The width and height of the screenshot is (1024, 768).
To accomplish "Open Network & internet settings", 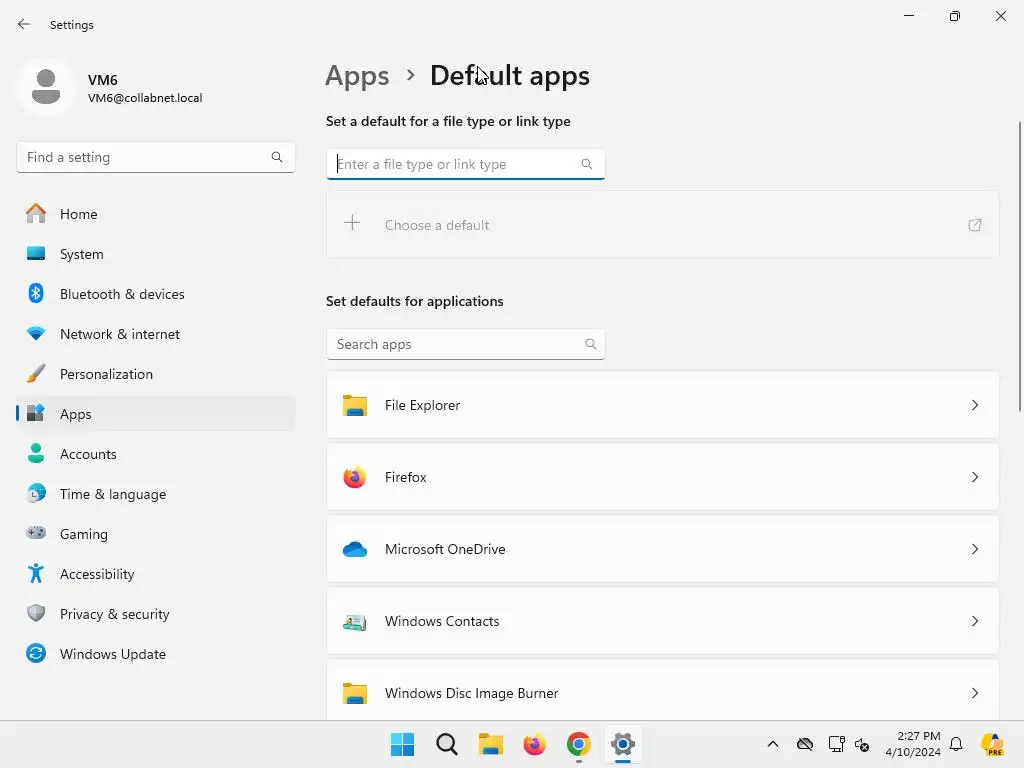I will (156, 334).
